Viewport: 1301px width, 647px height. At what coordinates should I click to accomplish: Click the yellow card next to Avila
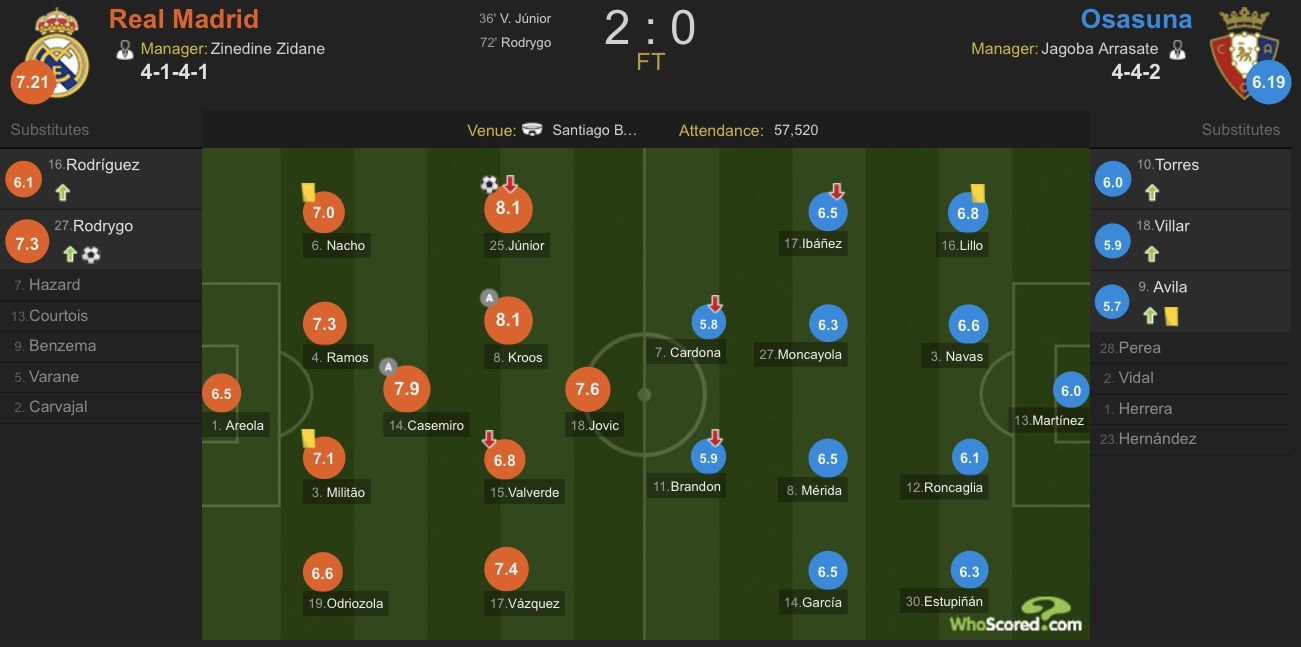pyautogui.click(x=1171, y=315)
